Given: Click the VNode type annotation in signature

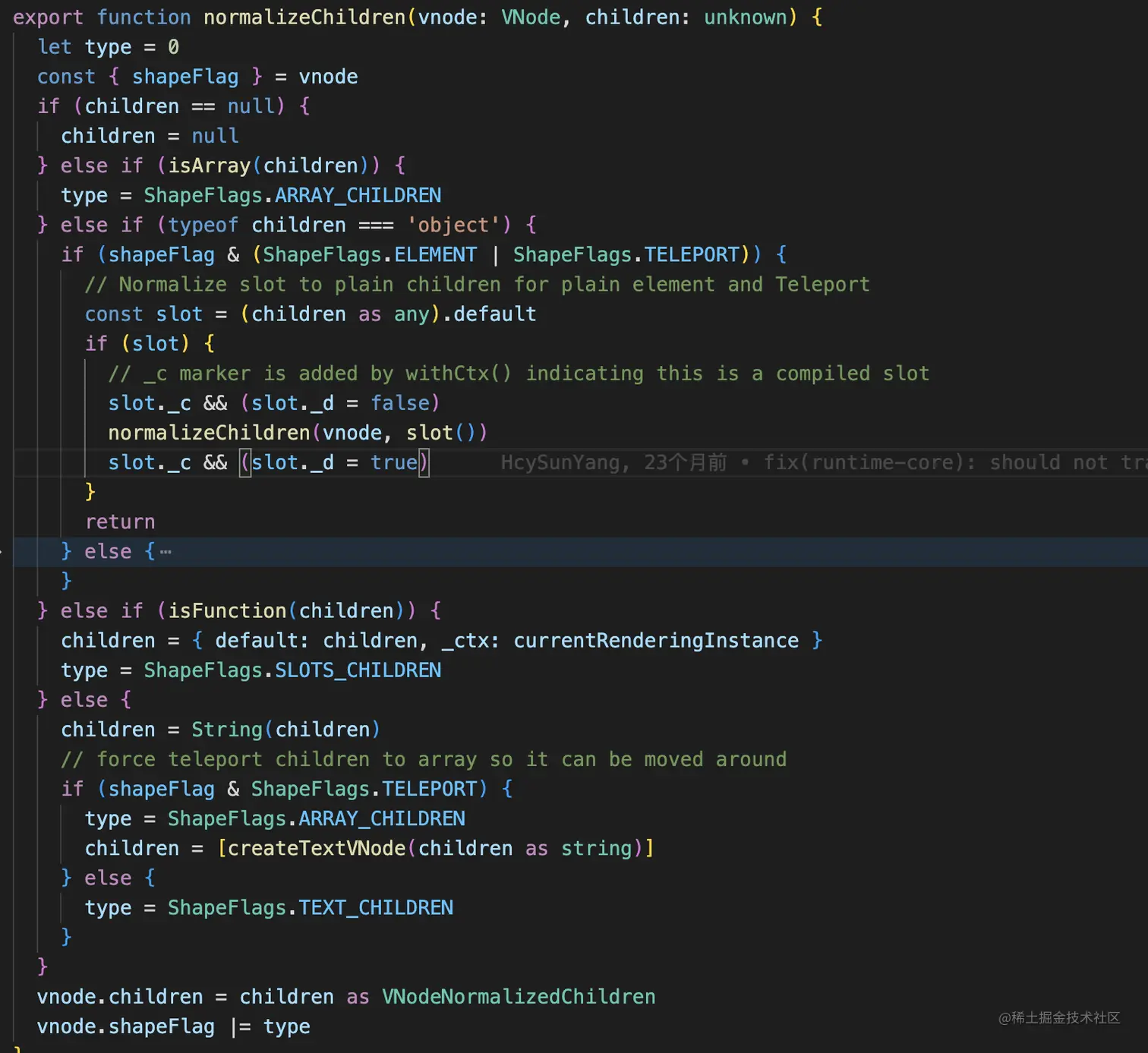Looking at the screenshot, I should point(531,17).
